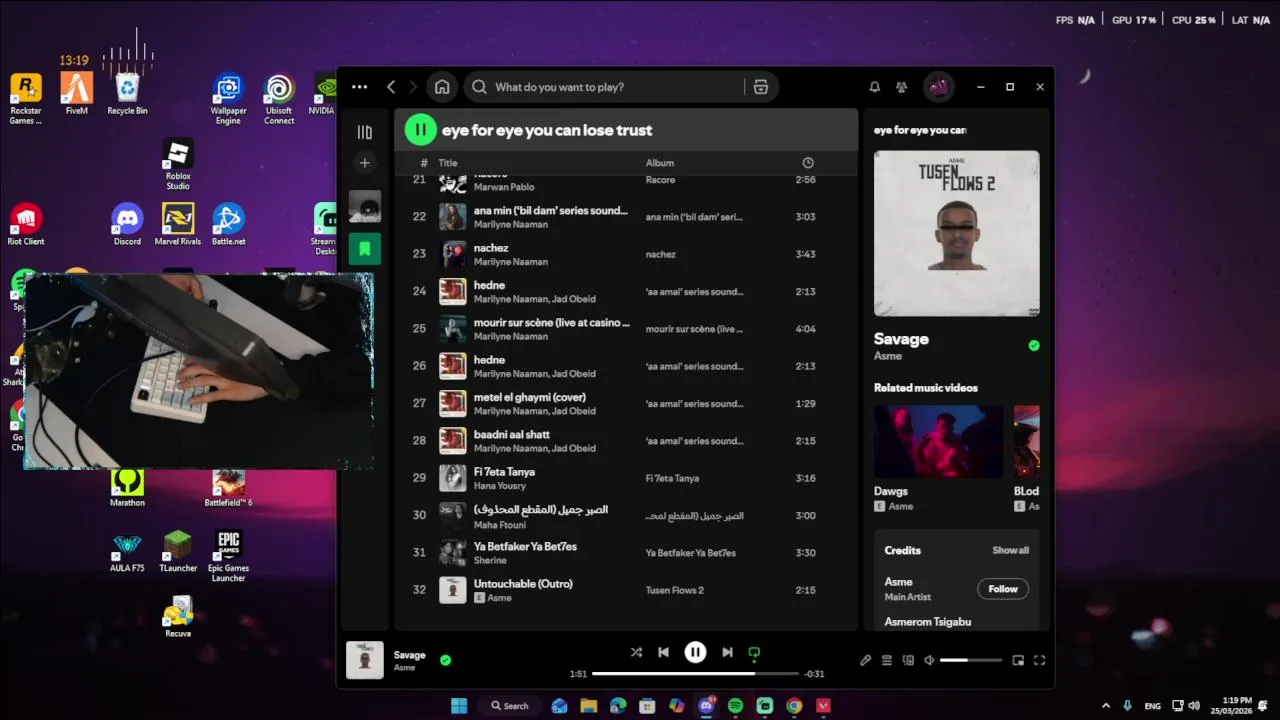Go forward with the right arrow

[x=413, y=87]
